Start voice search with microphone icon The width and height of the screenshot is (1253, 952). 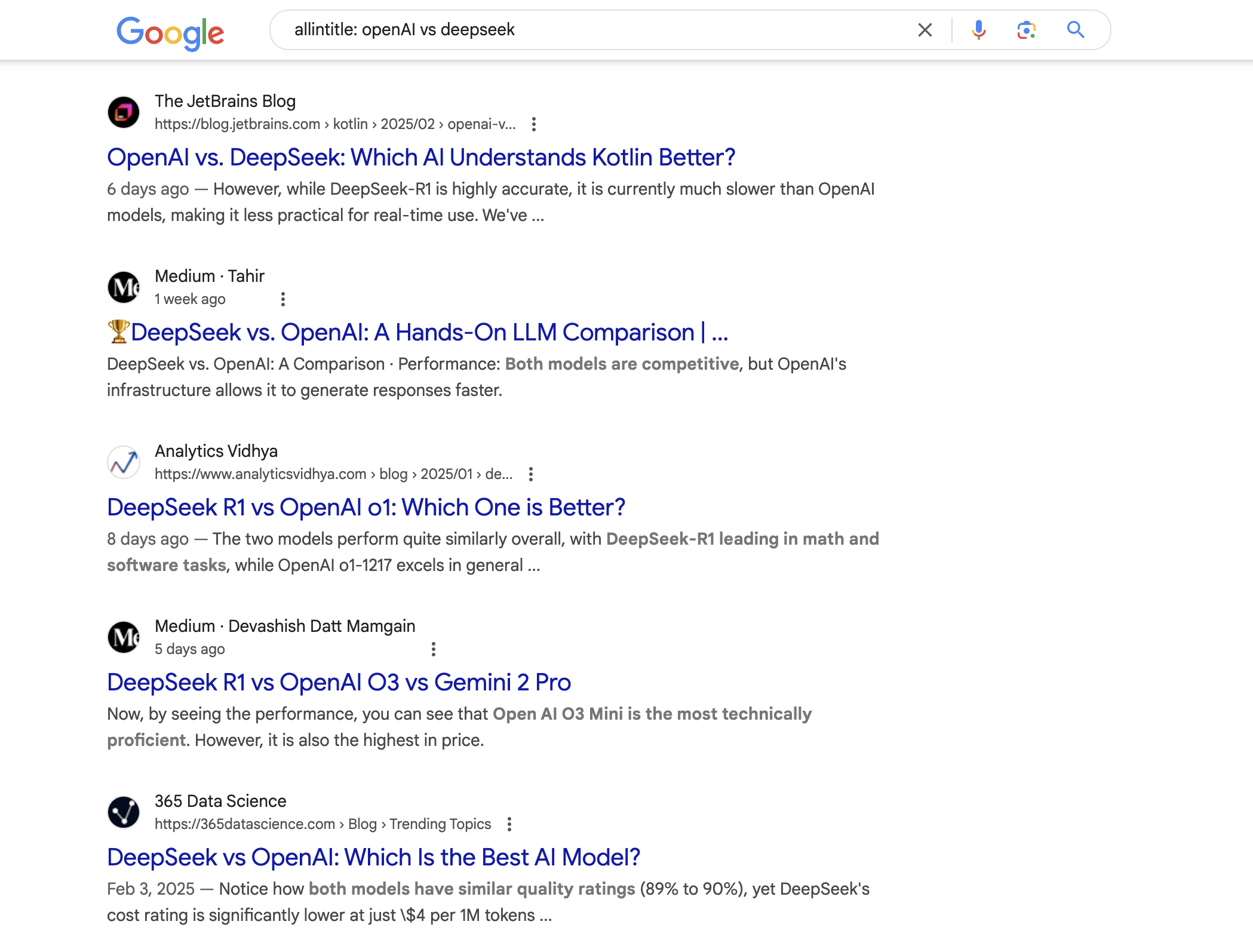[978, 30]
